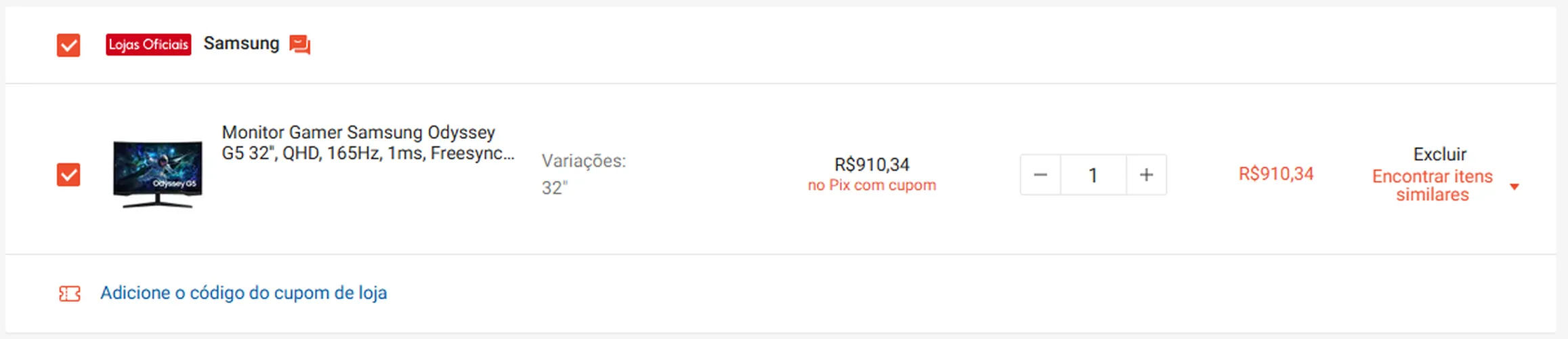Open Adicione o código do cupom de loja
The width and height of the screenshot is (1568, 339).
244,293
